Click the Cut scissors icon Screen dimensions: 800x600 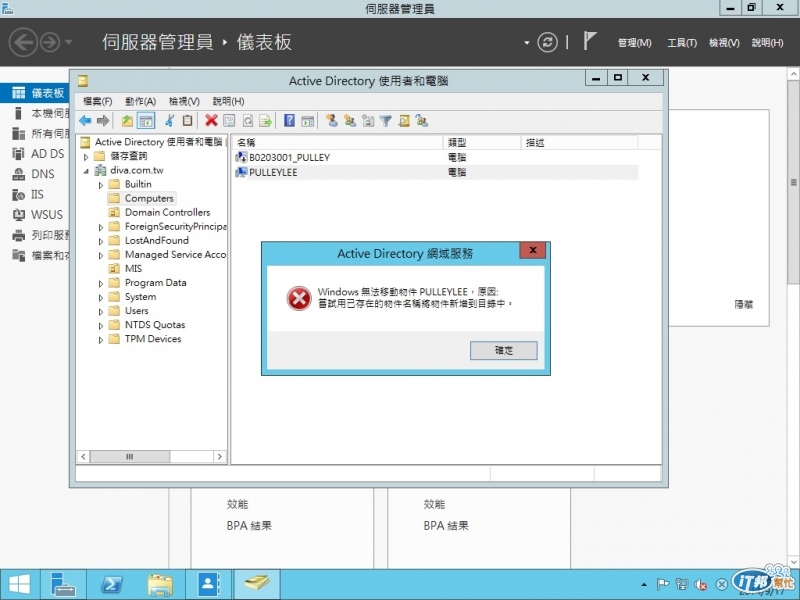[x=169, y=121]
